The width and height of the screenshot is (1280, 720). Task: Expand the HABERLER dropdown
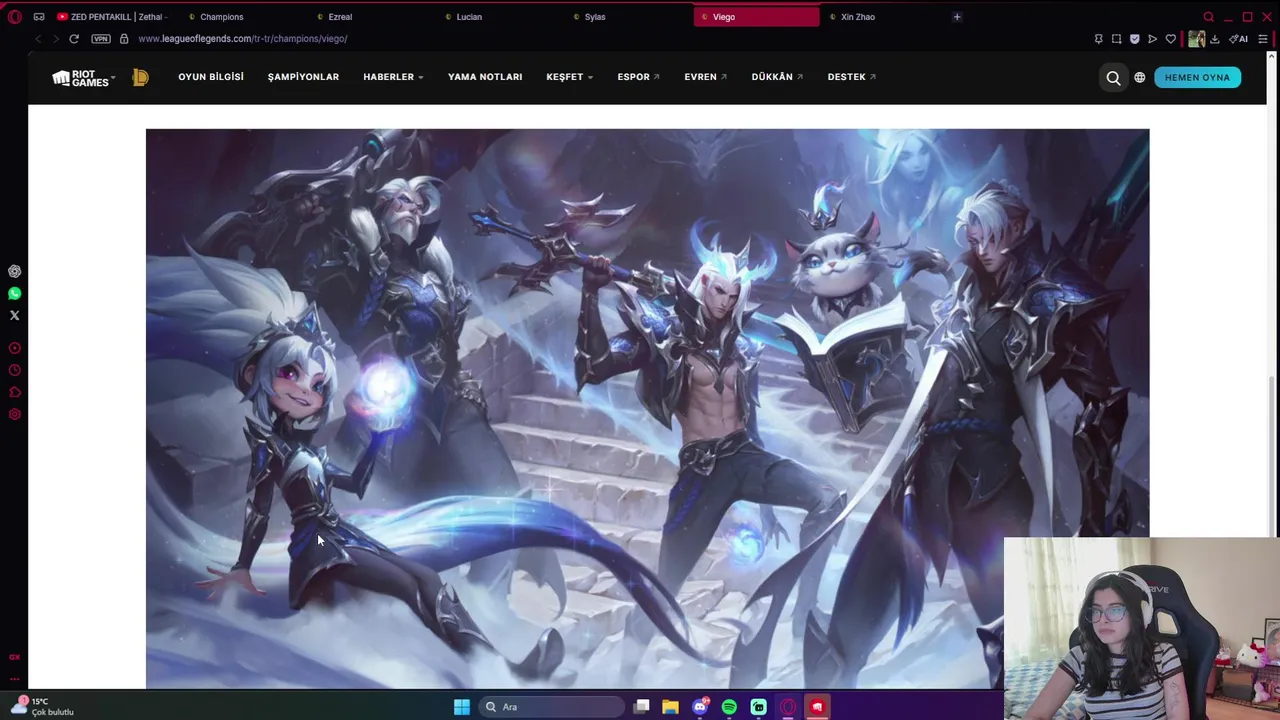coord(393,77)
